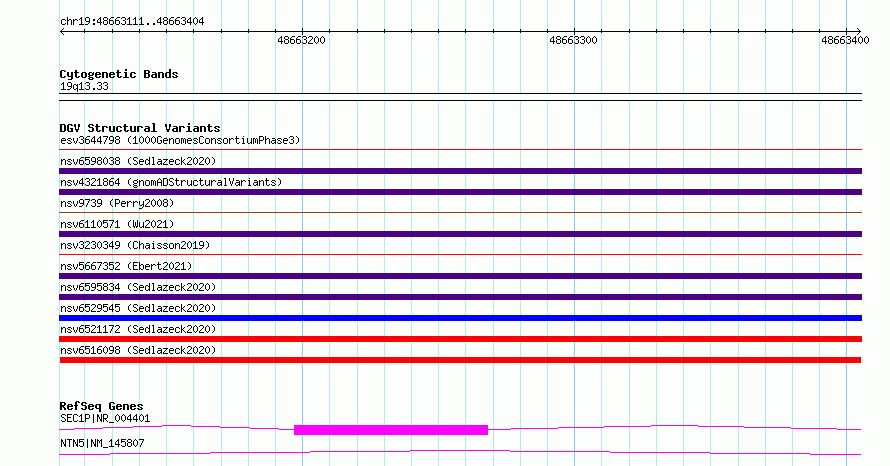Open the nsv6110571 Wu2021 variant
The height and width of the screenshot is (466, 890).
point(117,224)
